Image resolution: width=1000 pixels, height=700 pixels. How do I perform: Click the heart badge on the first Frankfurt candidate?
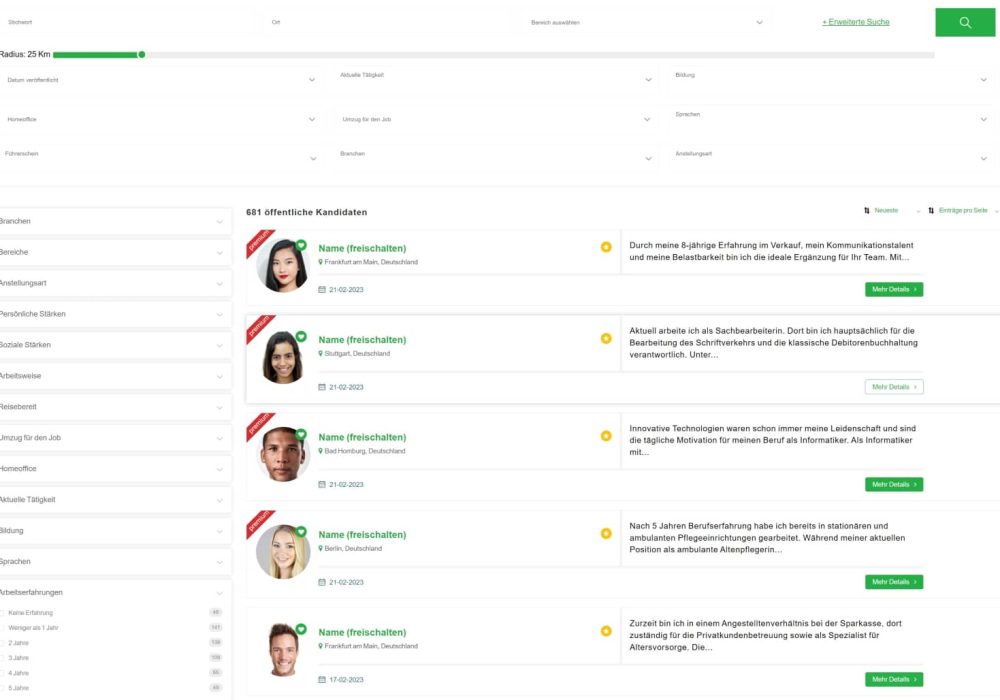tap(300, 245)
